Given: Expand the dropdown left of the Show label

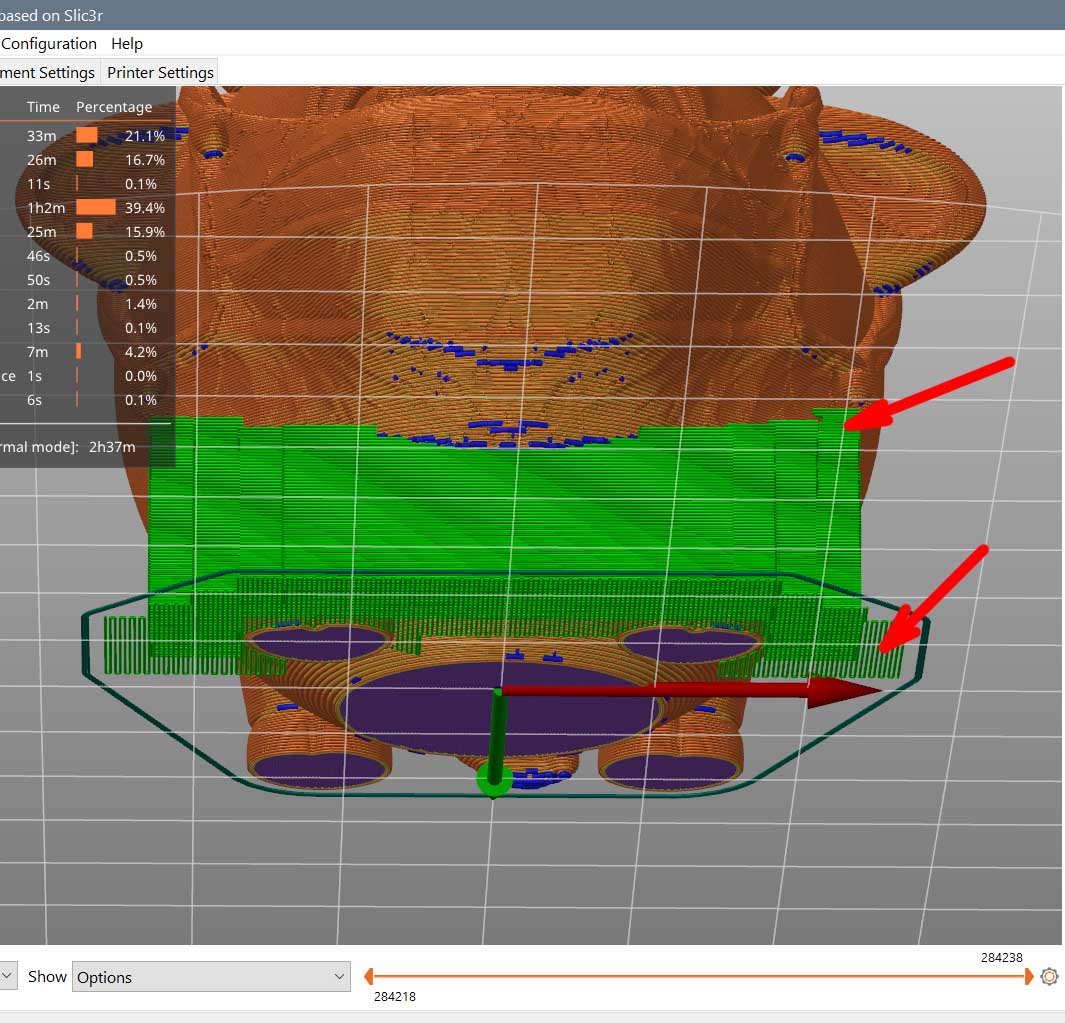Looking at the screenshot, I should click(8, 977).
